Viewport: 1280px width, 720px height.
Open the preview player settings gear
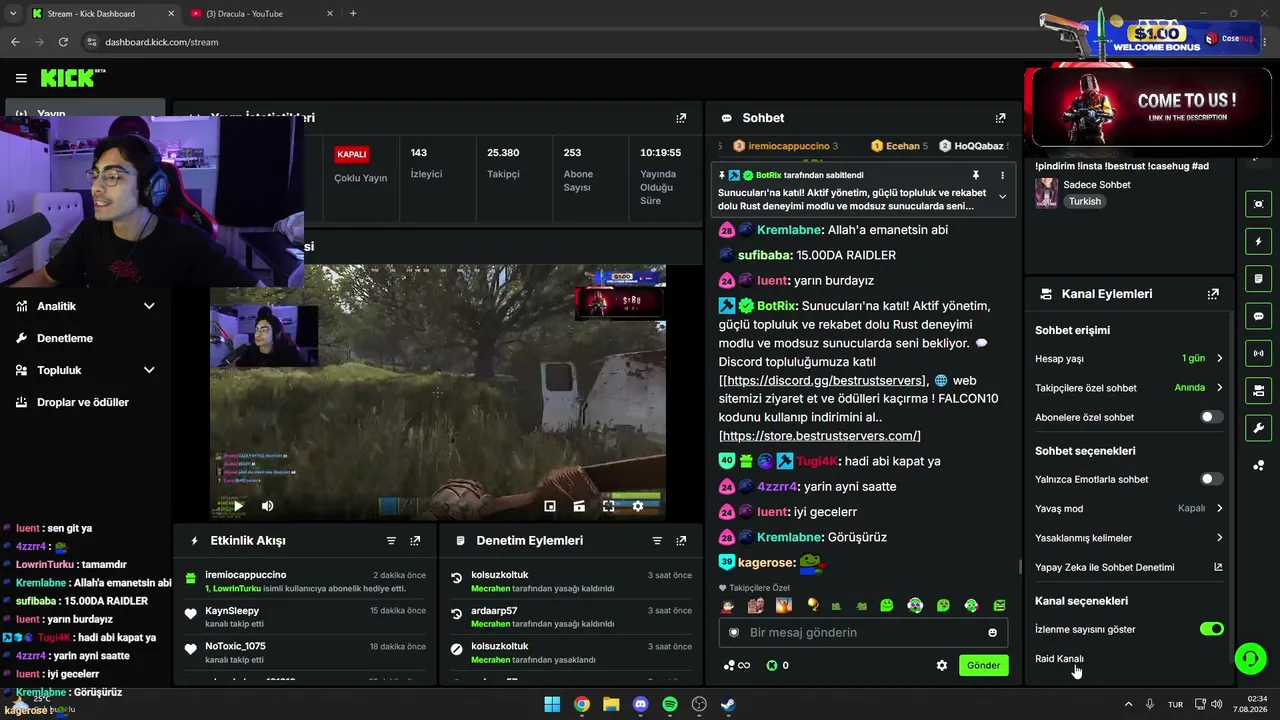(x=638, y=506)
